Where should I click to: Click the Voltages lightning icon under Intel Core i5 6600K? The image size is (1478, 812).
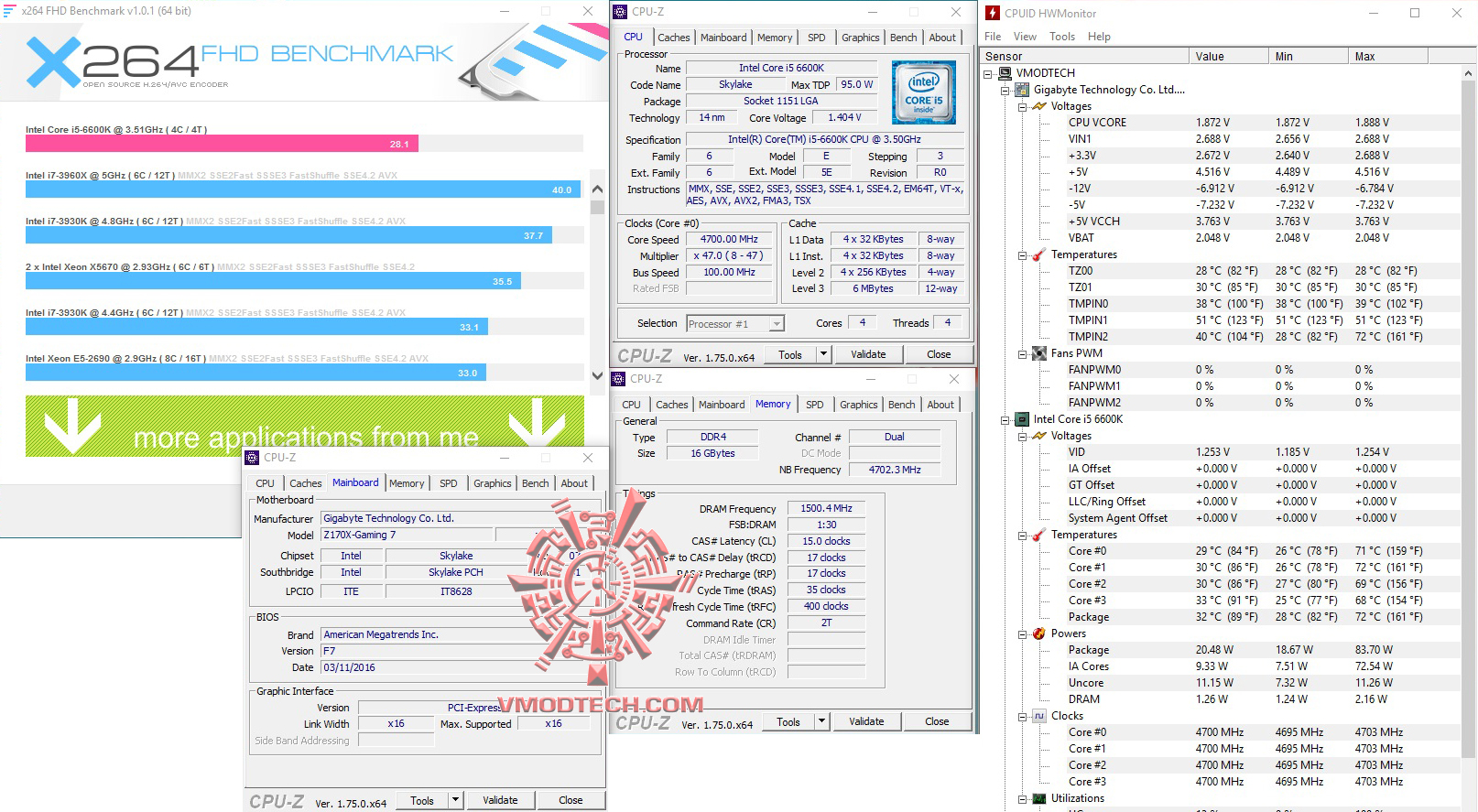pos(1039,436)
